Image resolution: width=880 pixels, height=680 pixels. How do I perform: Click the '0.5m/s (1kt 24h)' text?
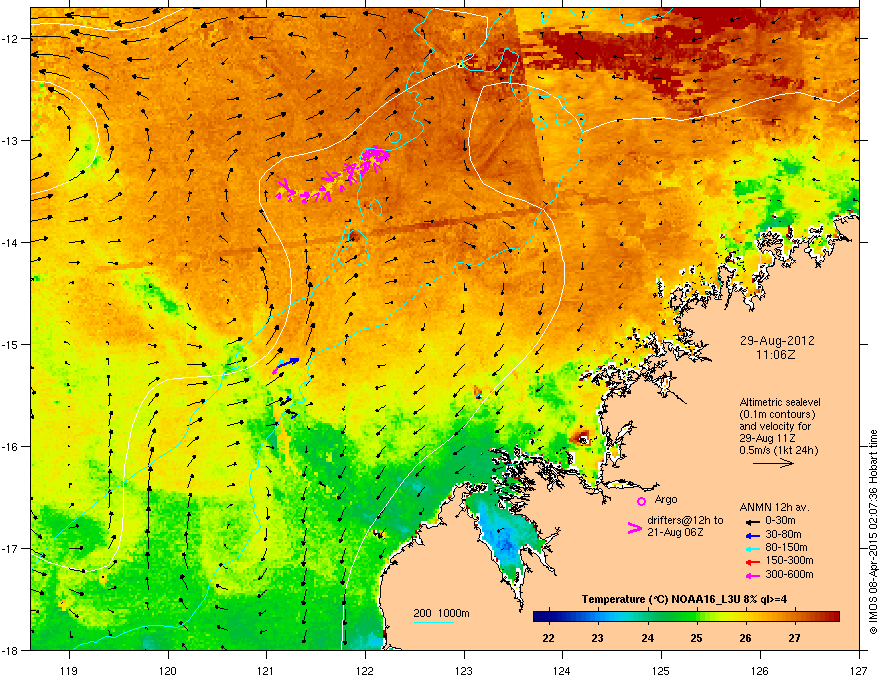pyautogui.click(x=779, y=450)
